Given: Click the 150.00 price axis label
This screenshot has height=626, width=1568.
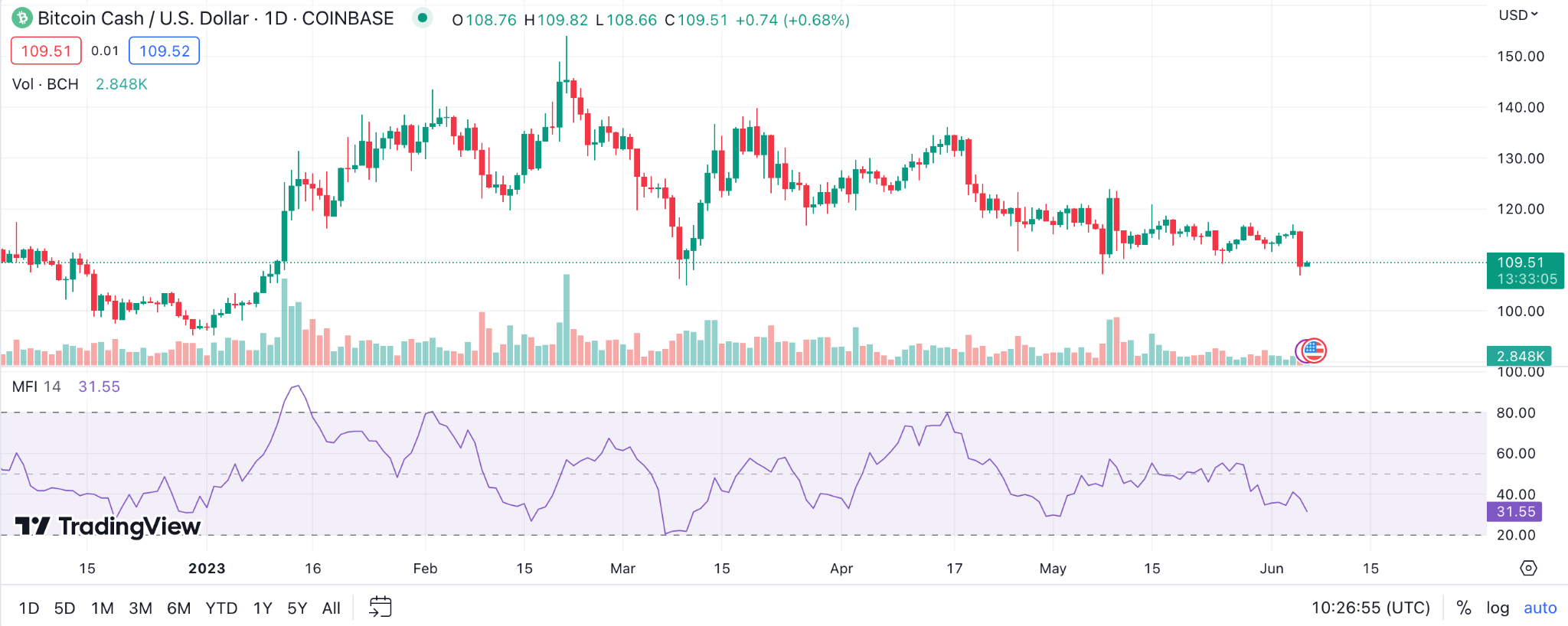Looking at the screenshot, I should [1521, 56].
